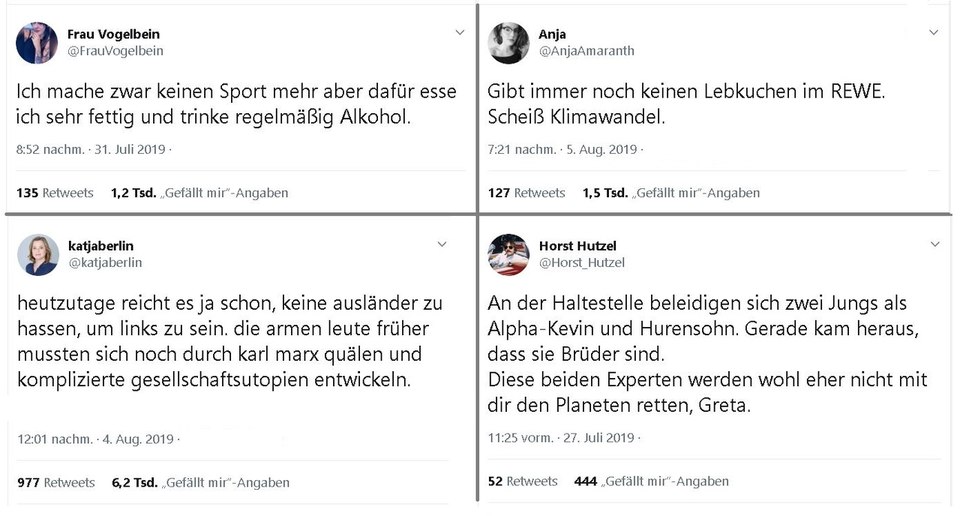Viewport: 960px width, 516px height.
Task: Open Horst Hutzel's profile picture
Action: click(x=509, y=255)
